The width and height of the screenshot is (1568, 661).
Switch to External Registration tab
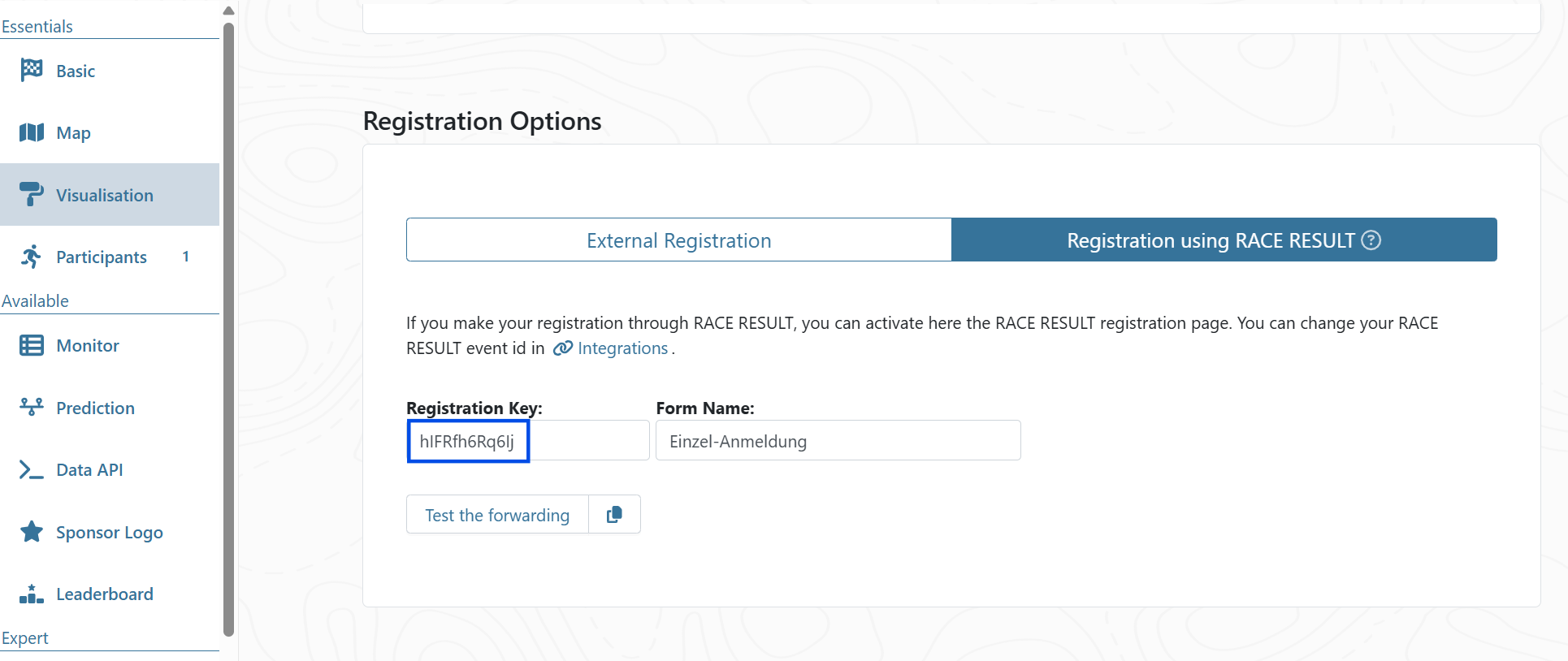(678, 240)
